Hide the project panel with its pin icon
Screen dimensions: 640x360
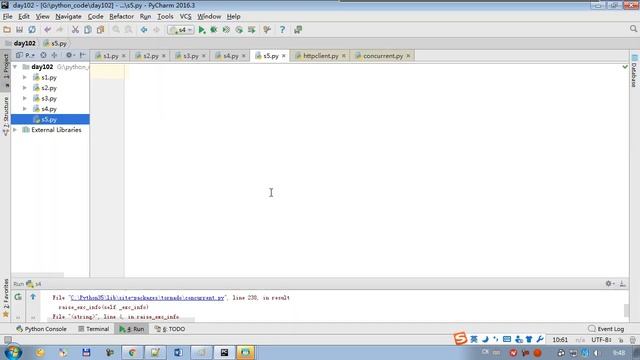coord(82,55)
